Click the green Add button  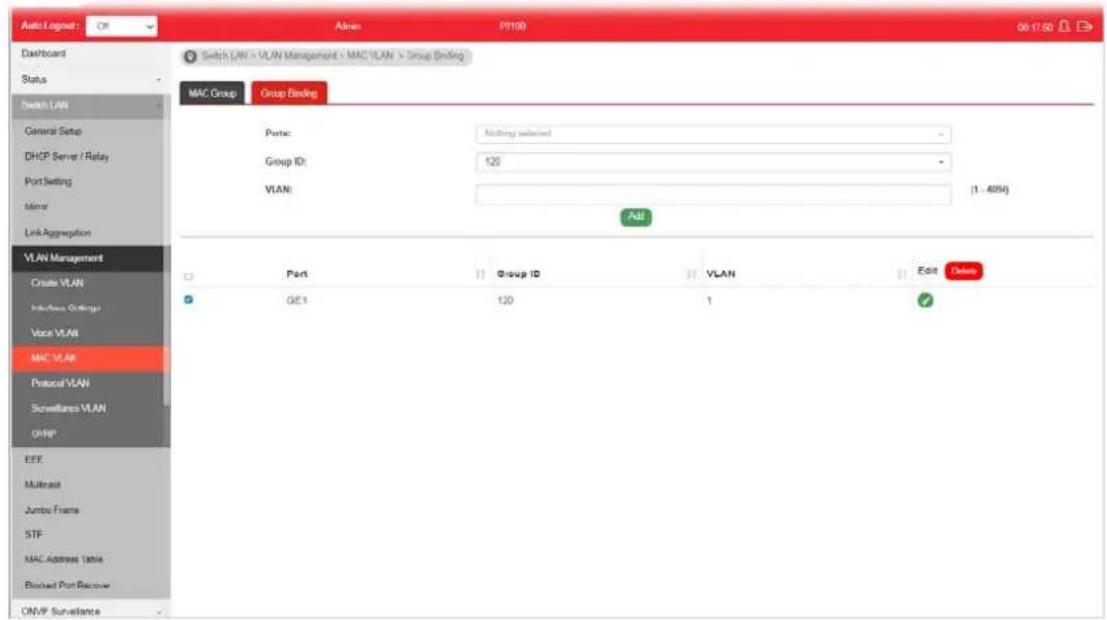[635, 217]
